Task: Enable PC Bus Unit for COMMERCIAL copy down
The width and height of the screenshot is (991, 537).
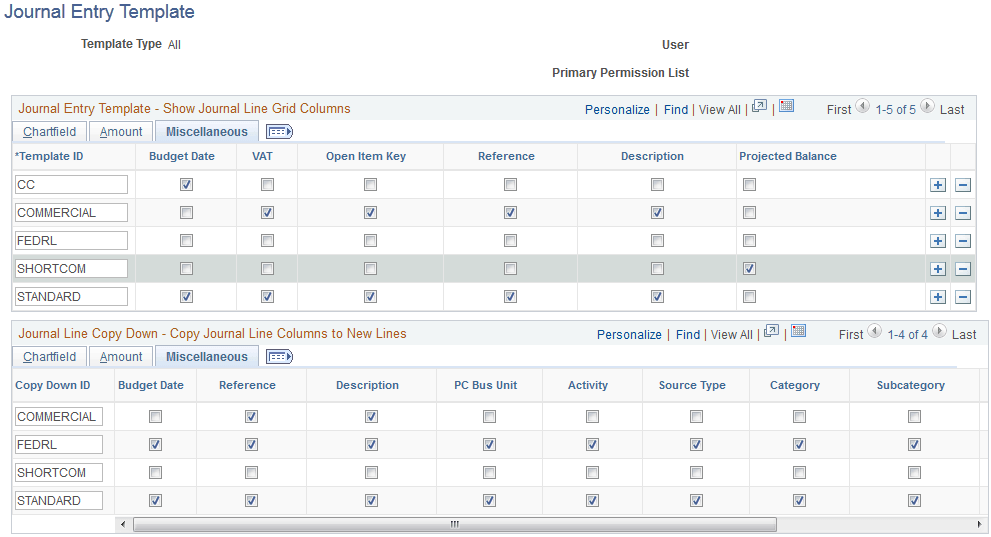Action: pyautogui.click(x=489, y=417)
